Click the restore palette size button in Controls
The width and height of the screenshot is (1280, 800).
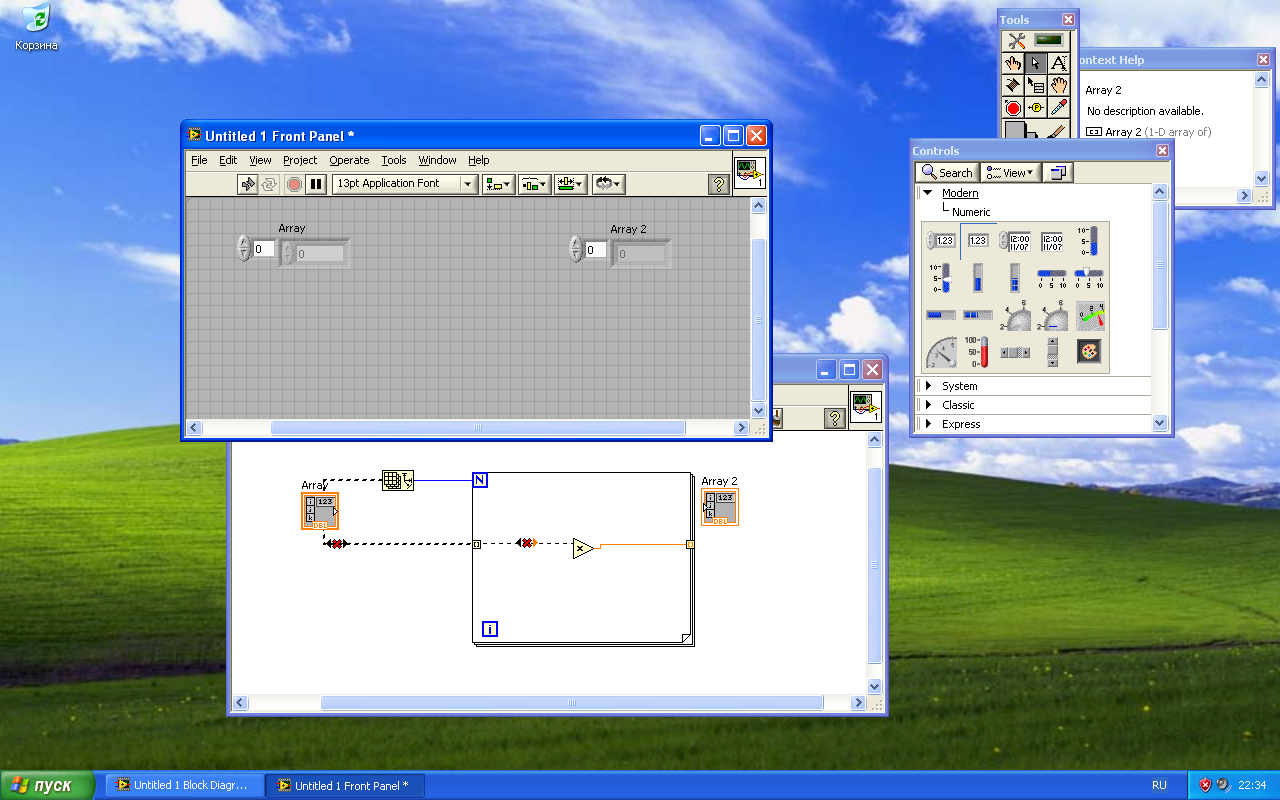pos(1058,173)
